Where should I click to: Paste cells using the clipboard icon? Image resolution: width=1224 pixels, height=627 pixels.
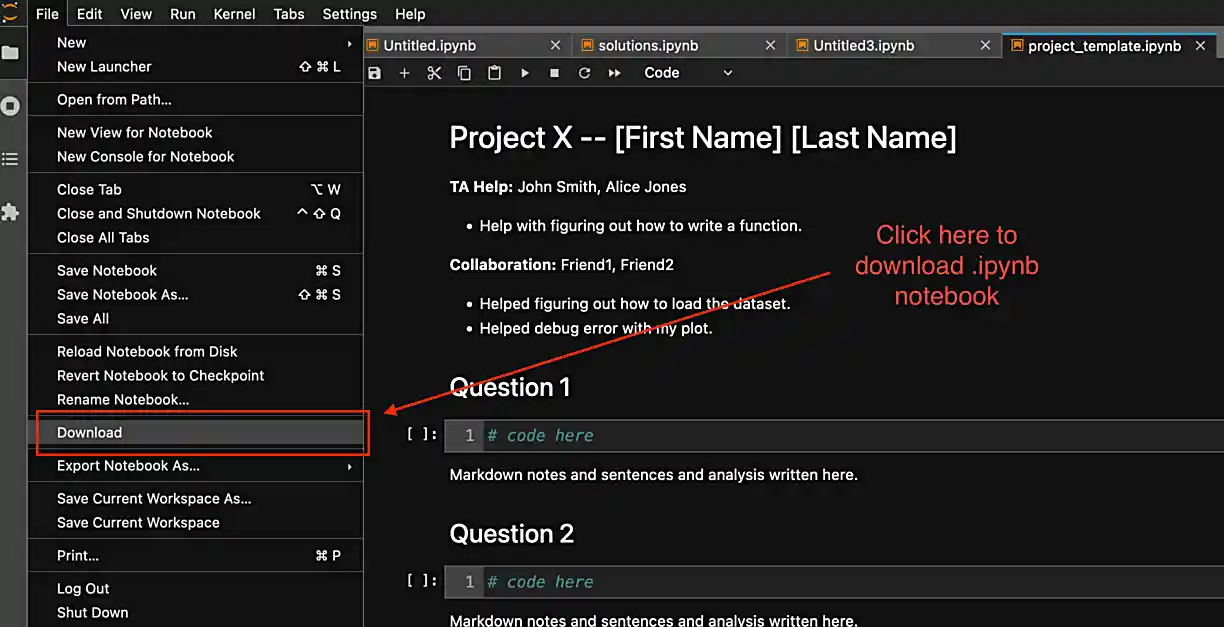tap(494, 73)
